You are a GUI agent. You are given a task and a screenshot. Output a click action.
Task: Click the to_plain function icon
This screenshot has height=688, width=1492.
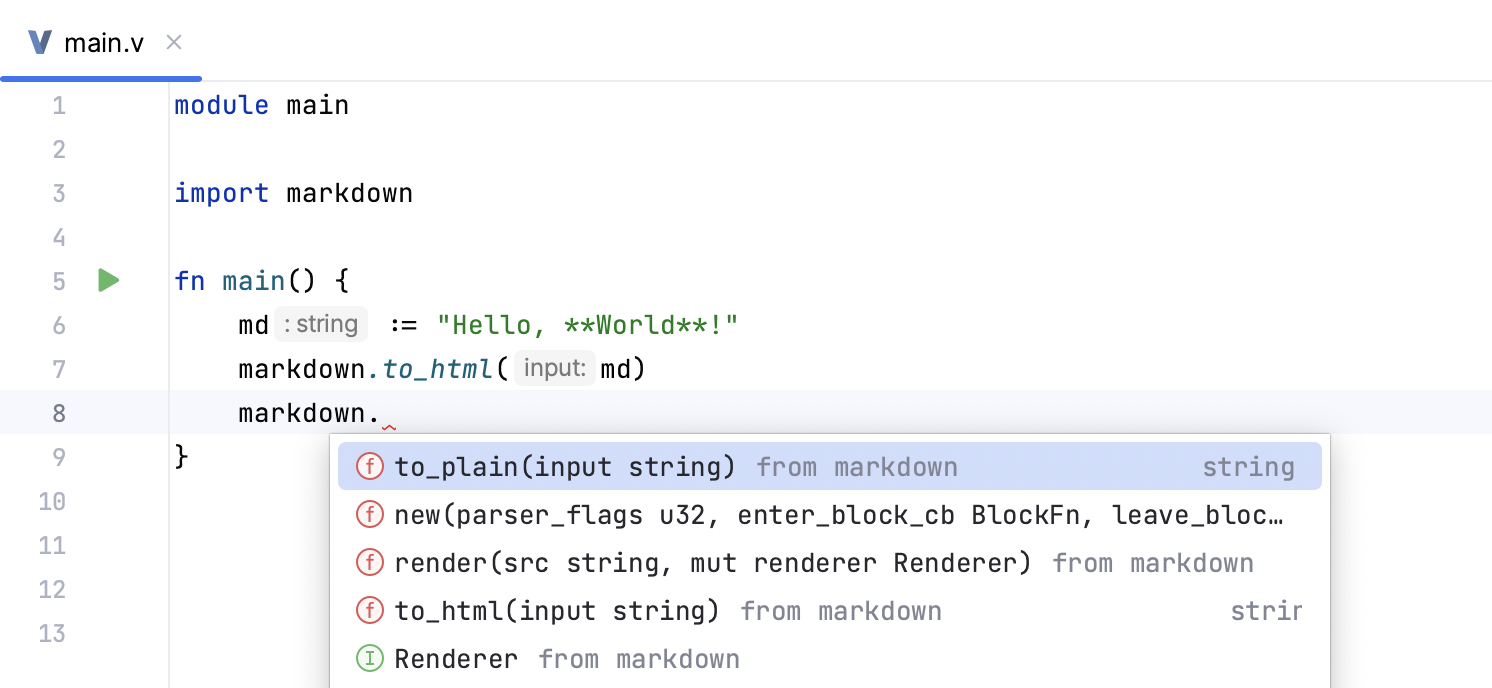coord(370,467)
